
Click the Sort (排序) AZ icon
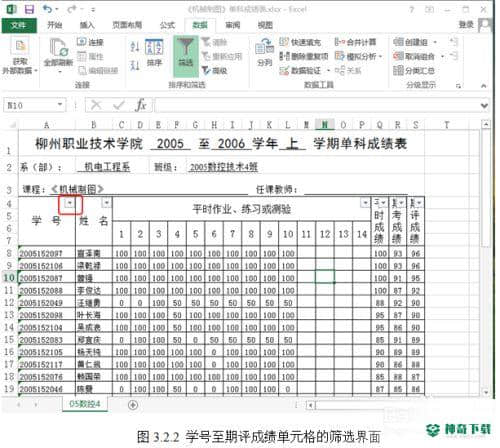tap(154, 47)
